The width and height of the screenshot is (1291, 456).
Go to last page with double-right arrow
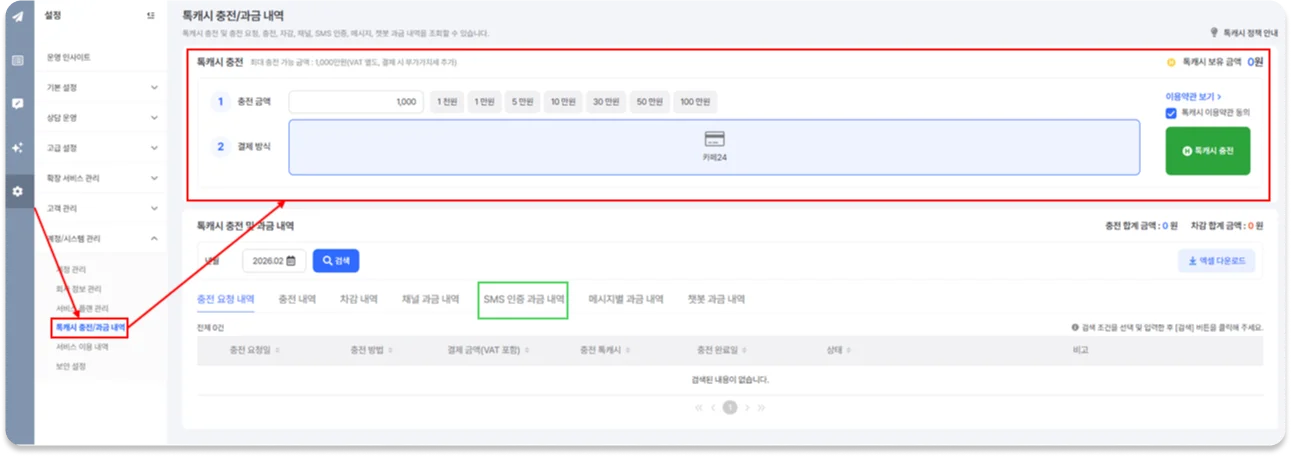761,407
